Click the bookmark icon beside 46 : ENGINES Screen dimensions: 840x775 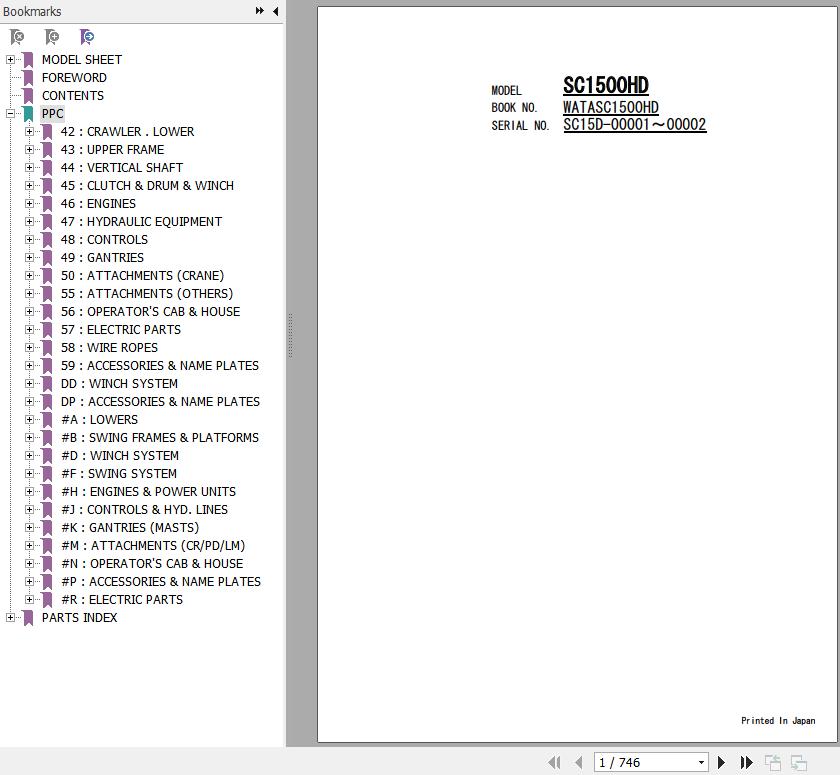tap(47, 204)
